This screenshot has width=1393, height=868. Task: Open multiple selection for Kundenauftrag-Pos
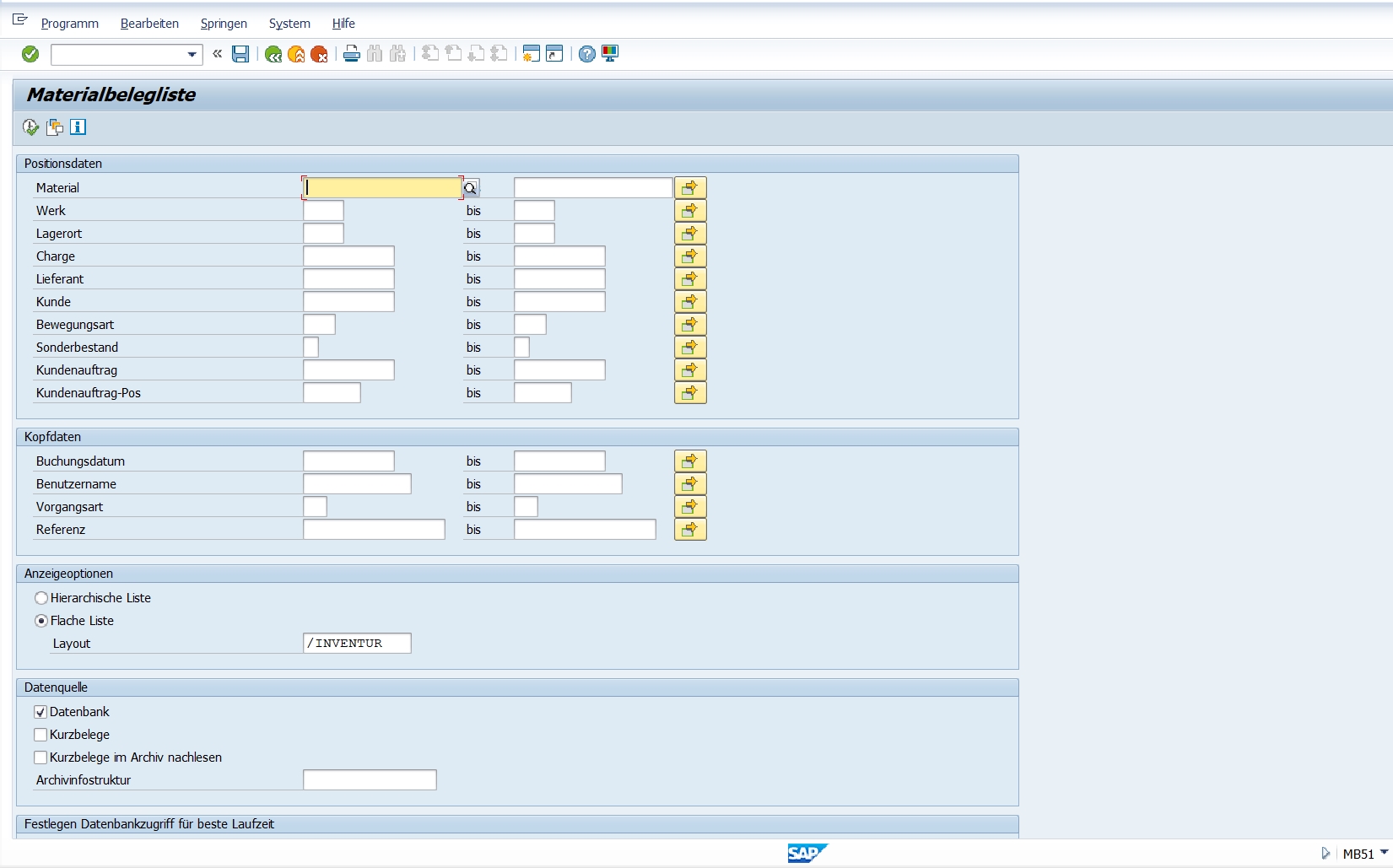pos(690,392)
